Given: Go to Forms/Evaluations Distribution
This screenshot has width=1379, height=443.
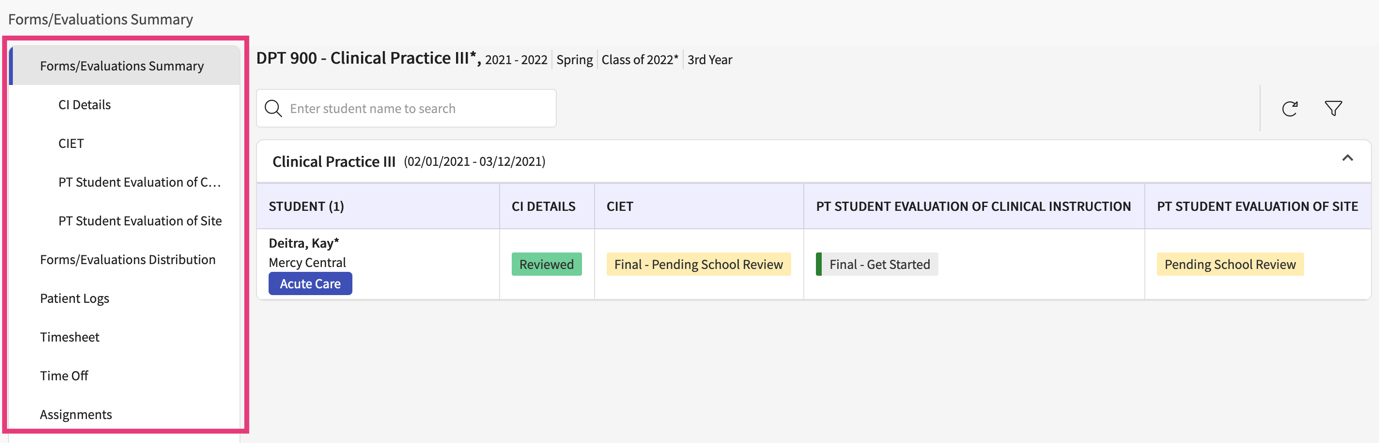Looking at the screenshot, I should click(127, 259).
